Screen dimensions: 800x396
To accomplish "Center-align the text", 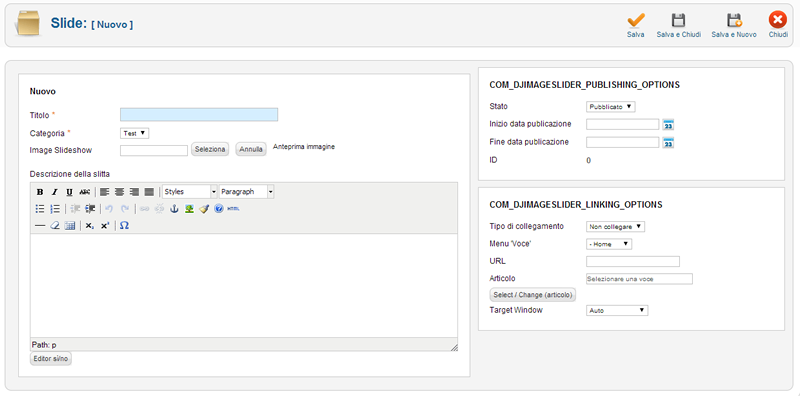I will 119,192.
